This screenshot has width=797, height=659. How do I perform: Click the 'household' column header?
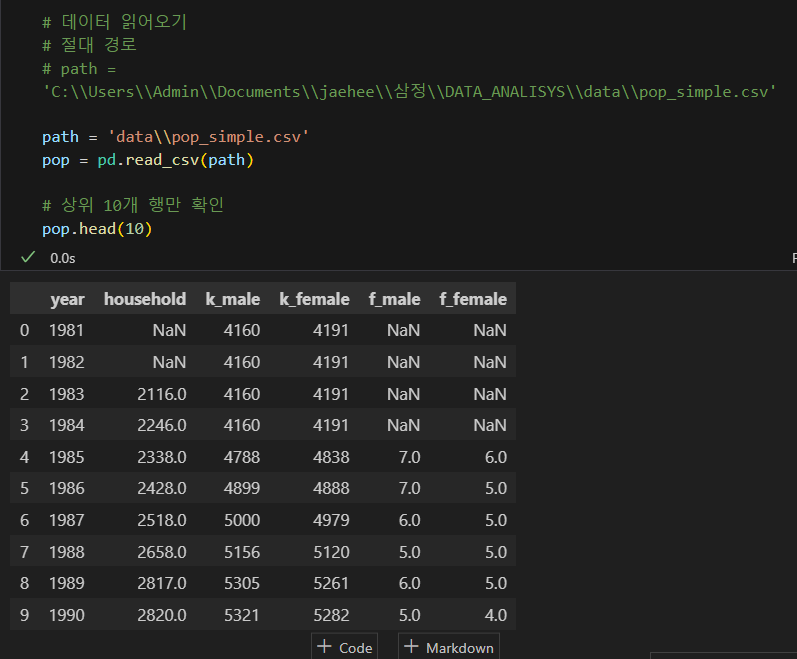145,299
